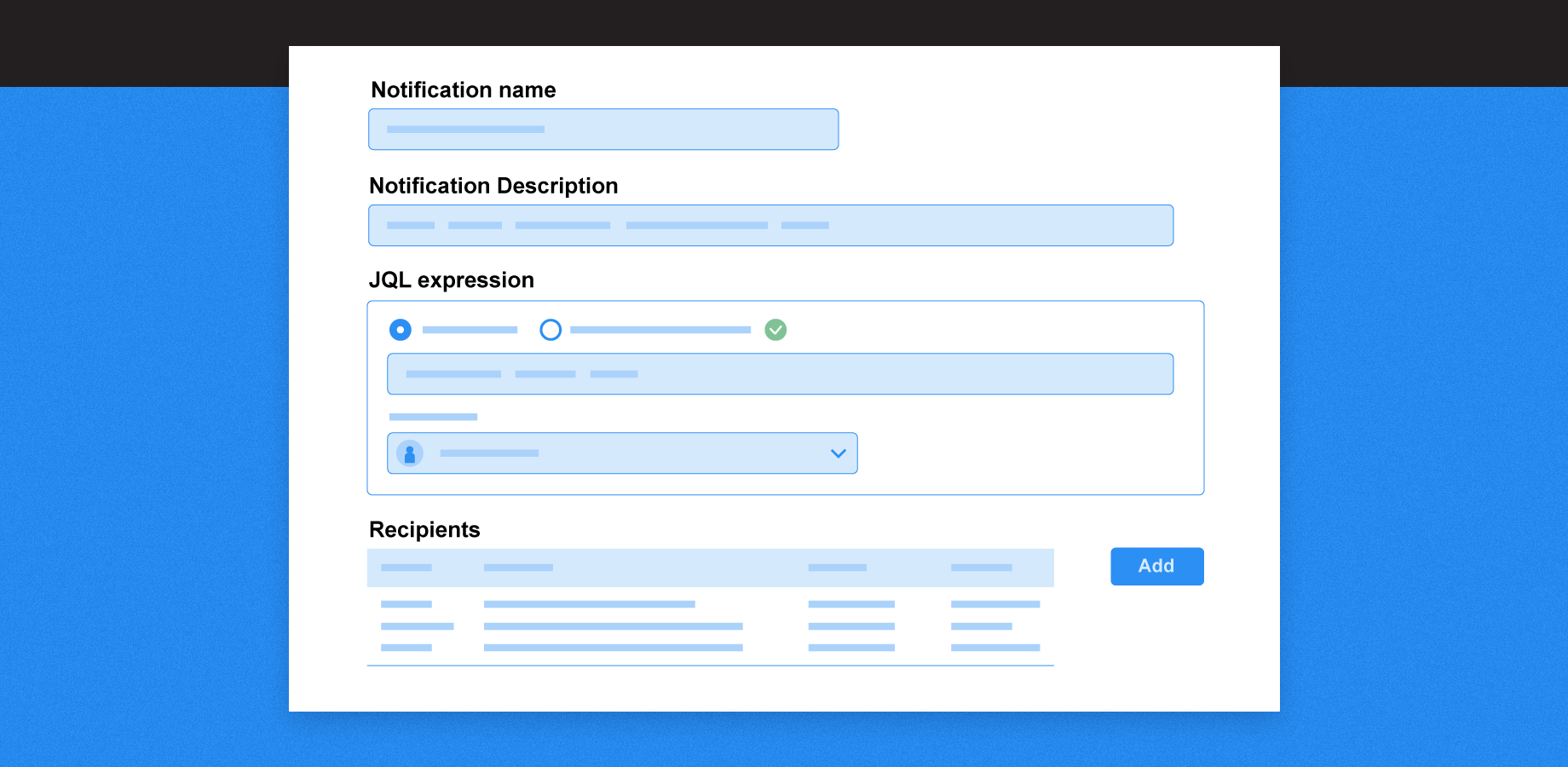Click the user avatar icon in dropdown
This screenshot has width=1568, height=767.
410,453
